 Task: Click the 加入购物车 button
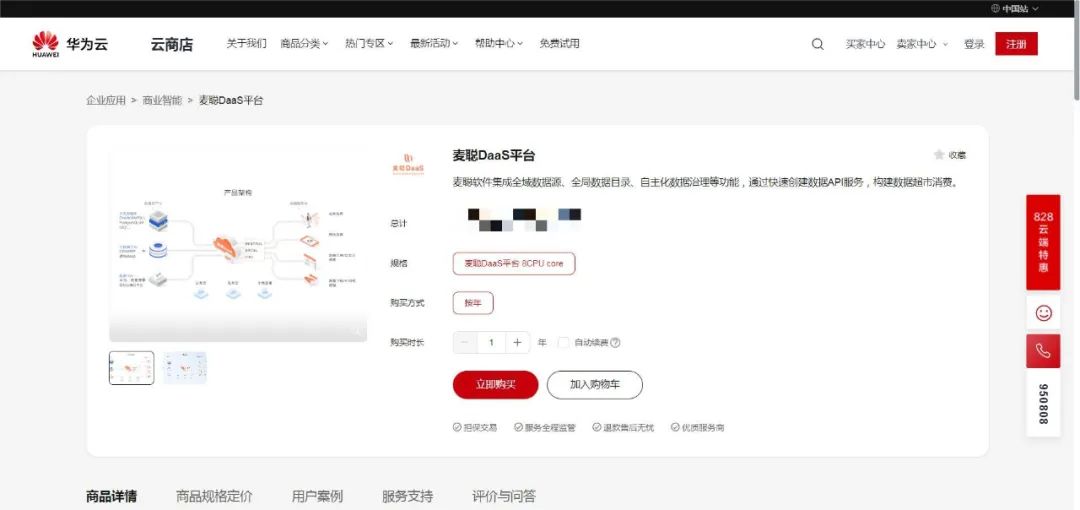tap(595, 385)
